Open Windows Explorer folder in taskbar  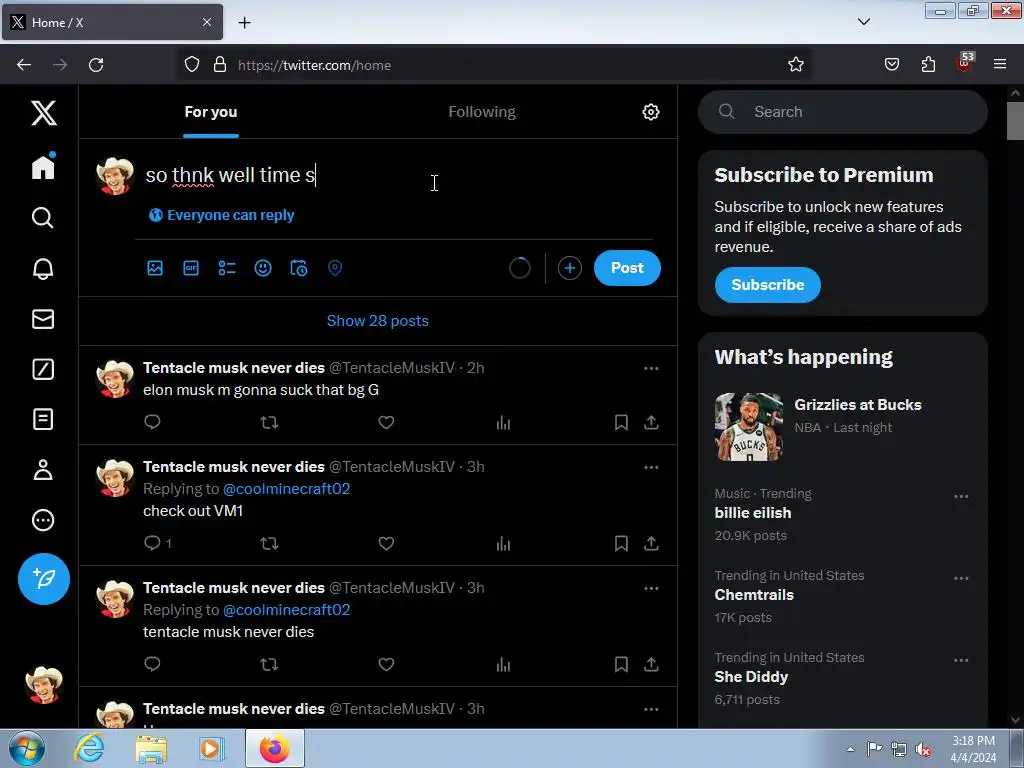(x=151, y=749)
